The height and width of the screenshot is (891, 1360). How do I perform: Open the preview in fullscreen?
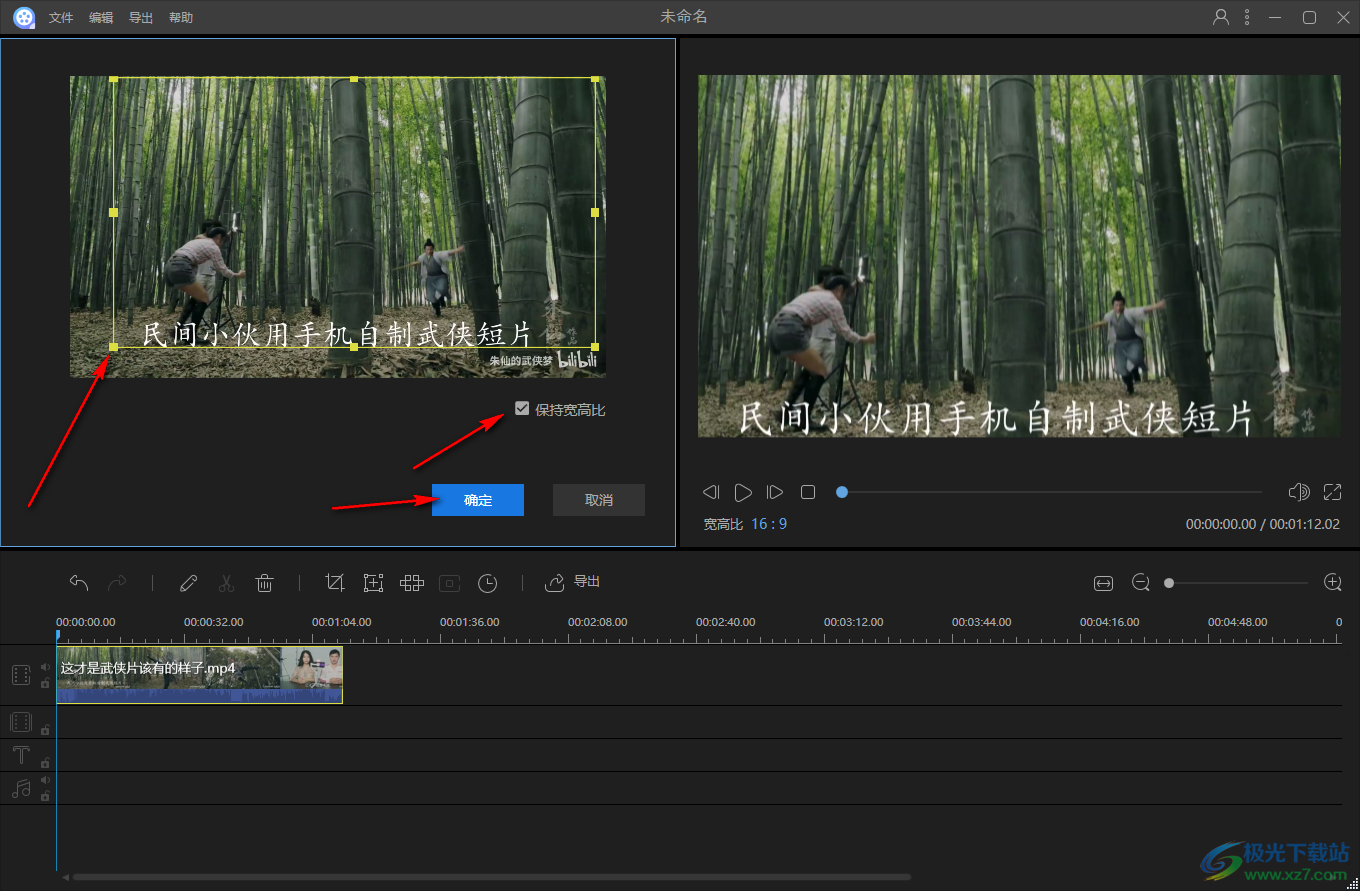[x=1332, y=492]
